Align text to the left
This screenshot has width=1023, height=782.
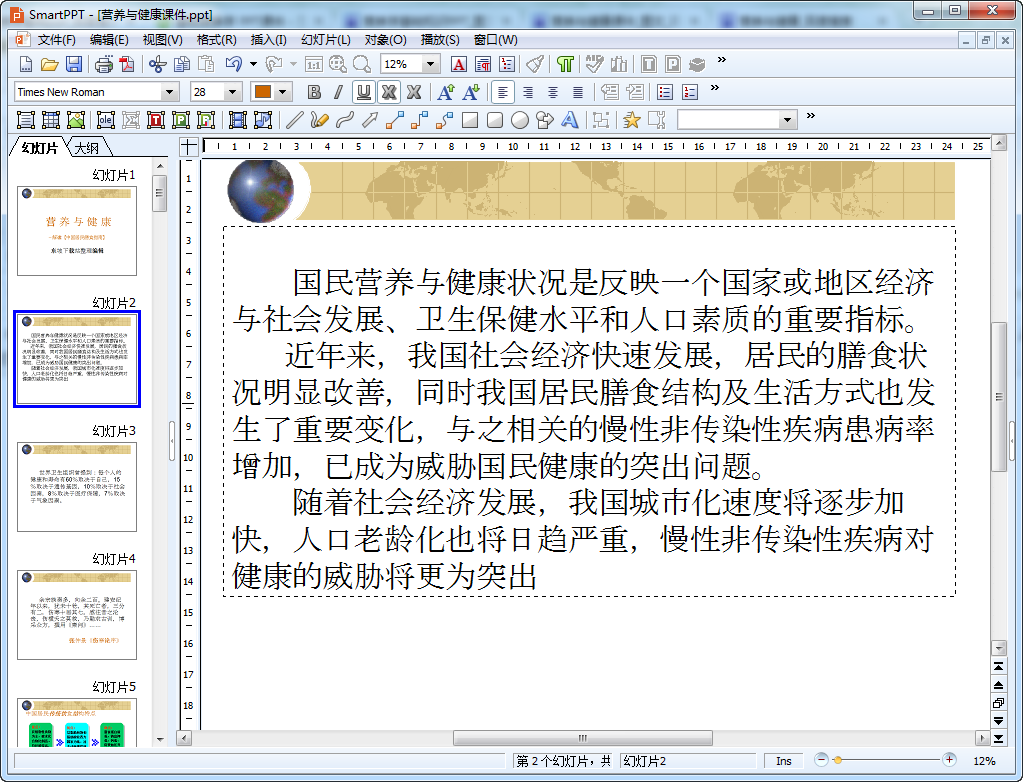502,92
